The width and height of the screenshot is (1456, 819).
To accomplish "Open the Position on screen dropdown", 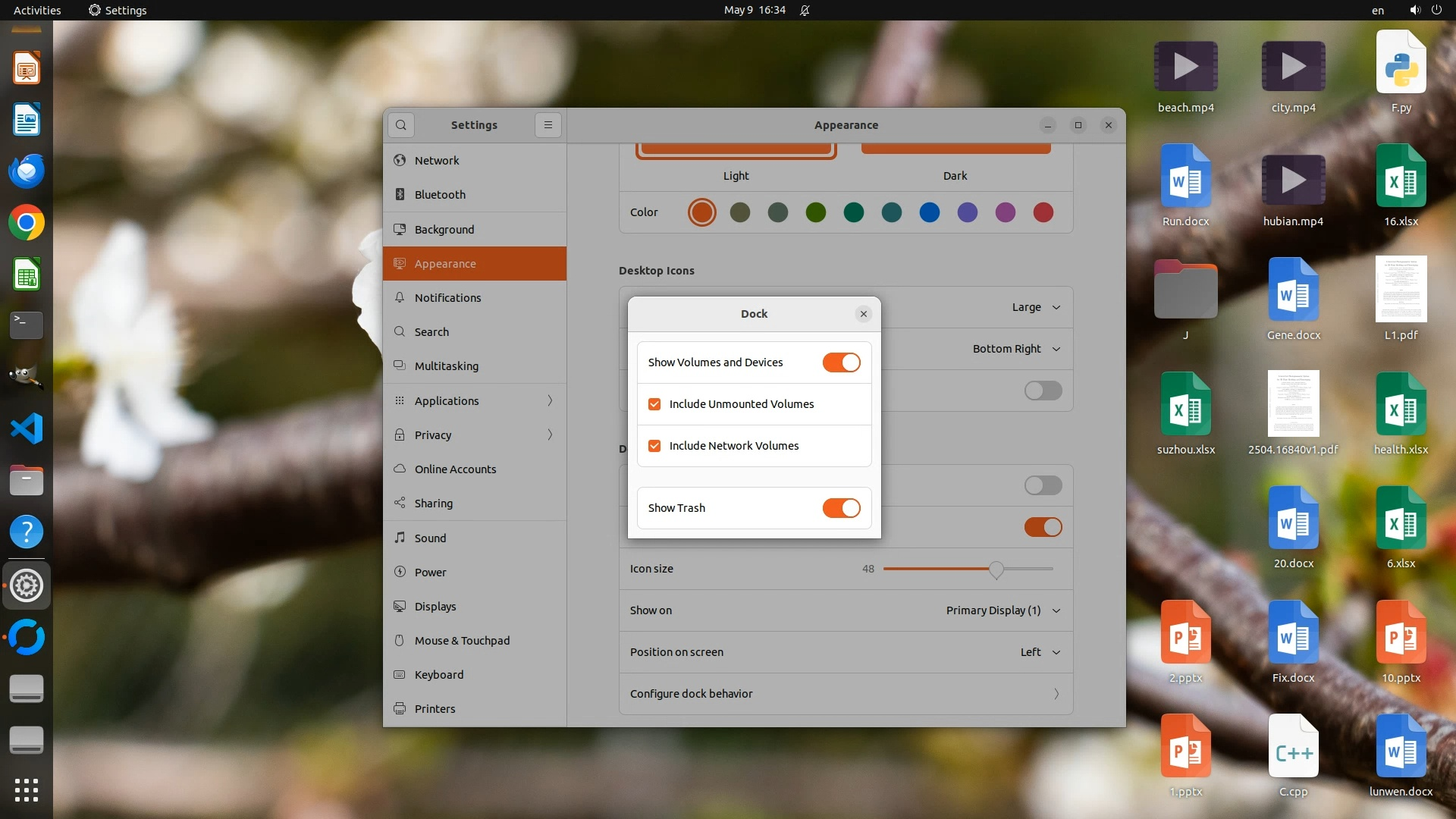I will 1039,652.
